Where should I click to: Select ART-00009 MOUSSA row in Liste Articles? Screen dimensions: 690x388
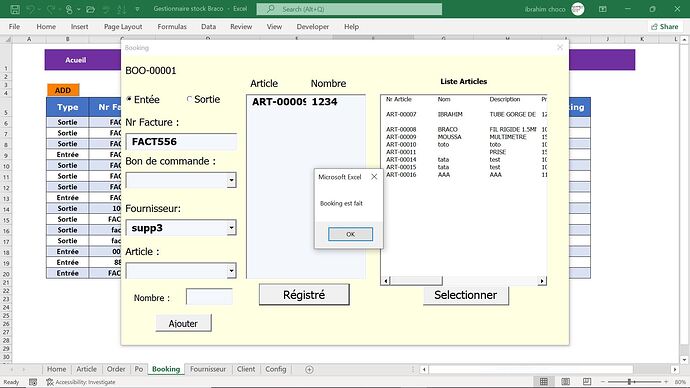tap(464, 137)
